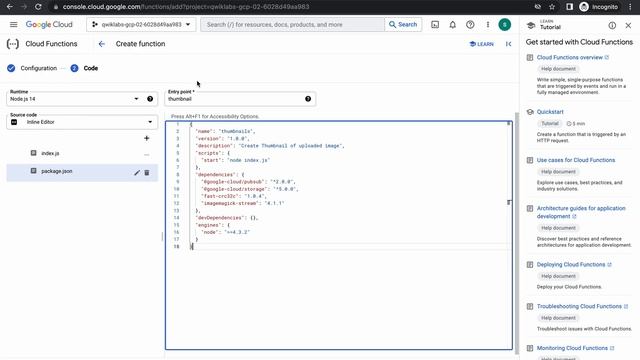Collapse the side panel toggle
Image resolution: width=640 pixels, height=360 pixels.
point(508,44)
